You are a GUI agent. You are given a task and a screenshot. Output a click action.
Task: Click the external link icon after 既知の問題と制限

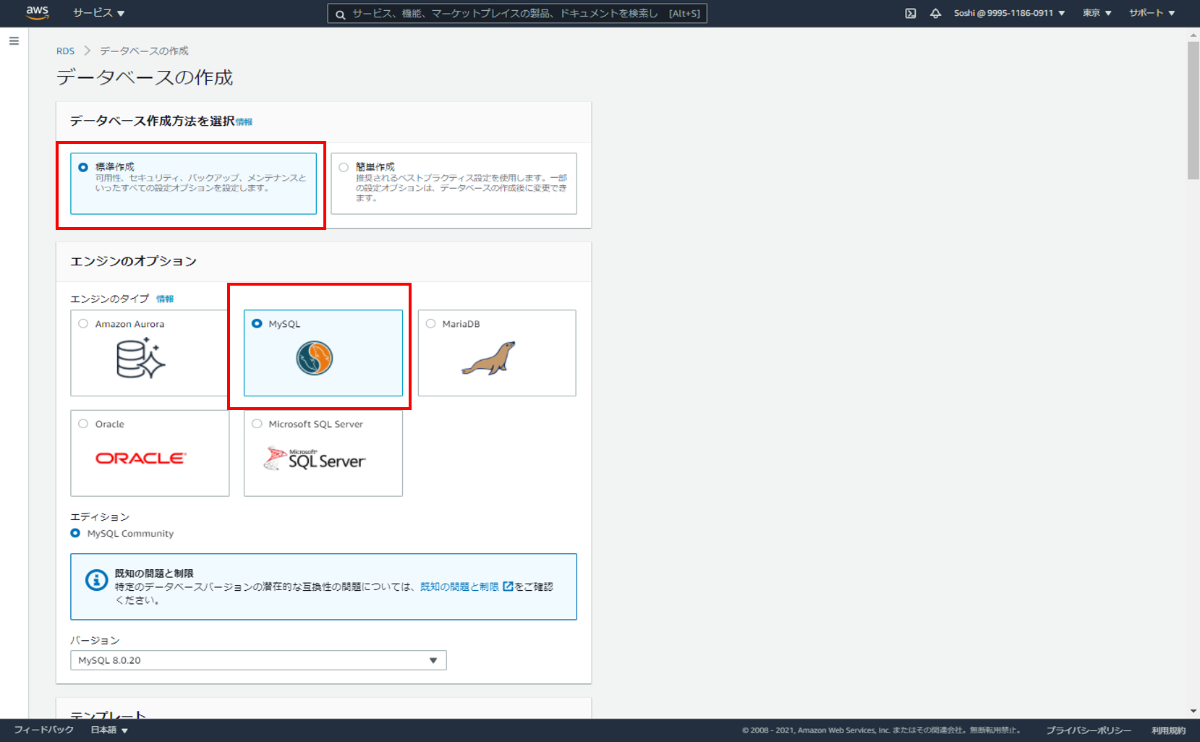point(508,587)
